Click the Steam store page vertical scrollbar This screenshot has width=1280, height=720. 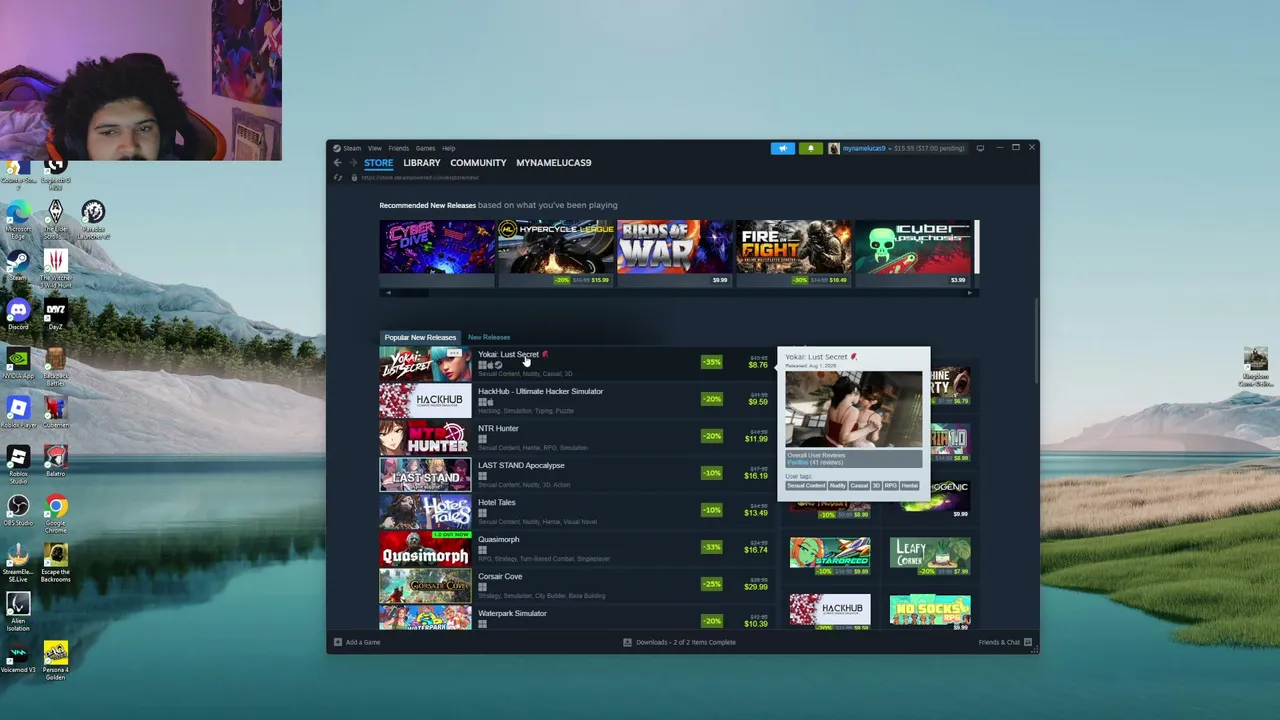(x=1035, y=340)
